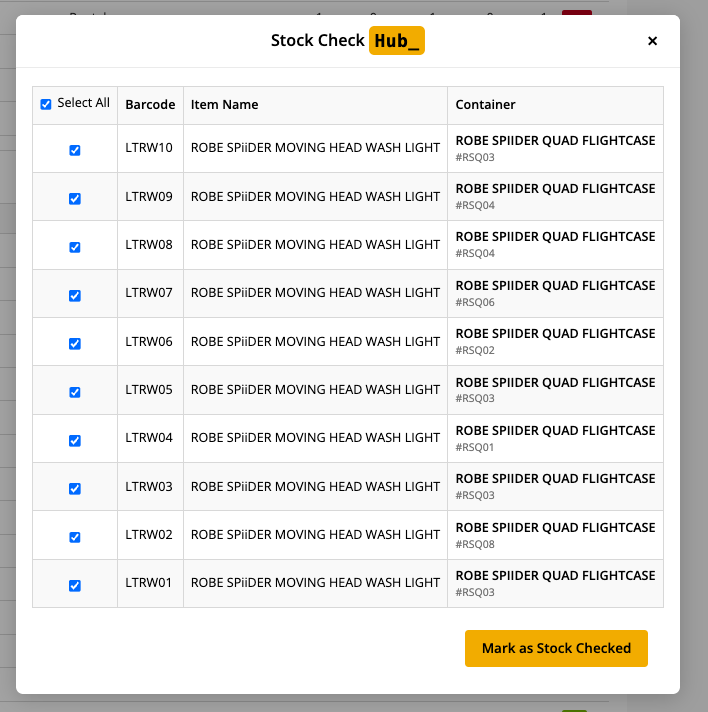
Task: Click the item name in LTRW07 row
Action: pos(315,292)
